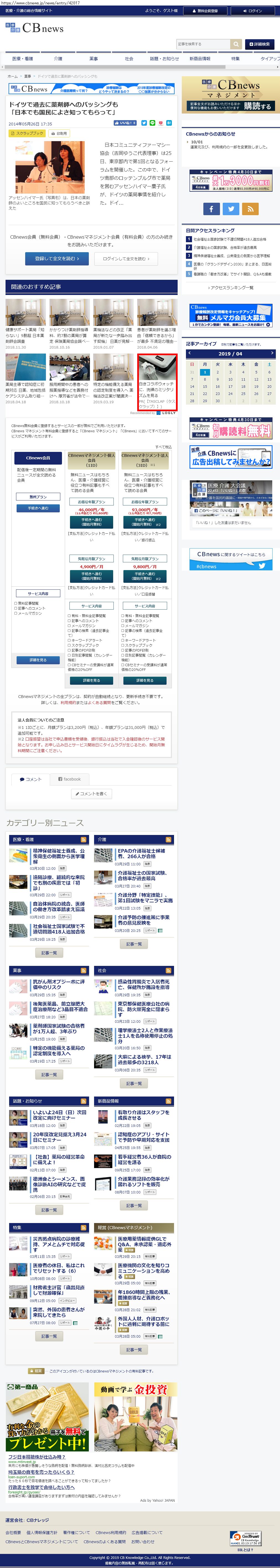Open 詳細検索 advanced search
Viewport: 280px width, 1568px height.
[259, 44]
